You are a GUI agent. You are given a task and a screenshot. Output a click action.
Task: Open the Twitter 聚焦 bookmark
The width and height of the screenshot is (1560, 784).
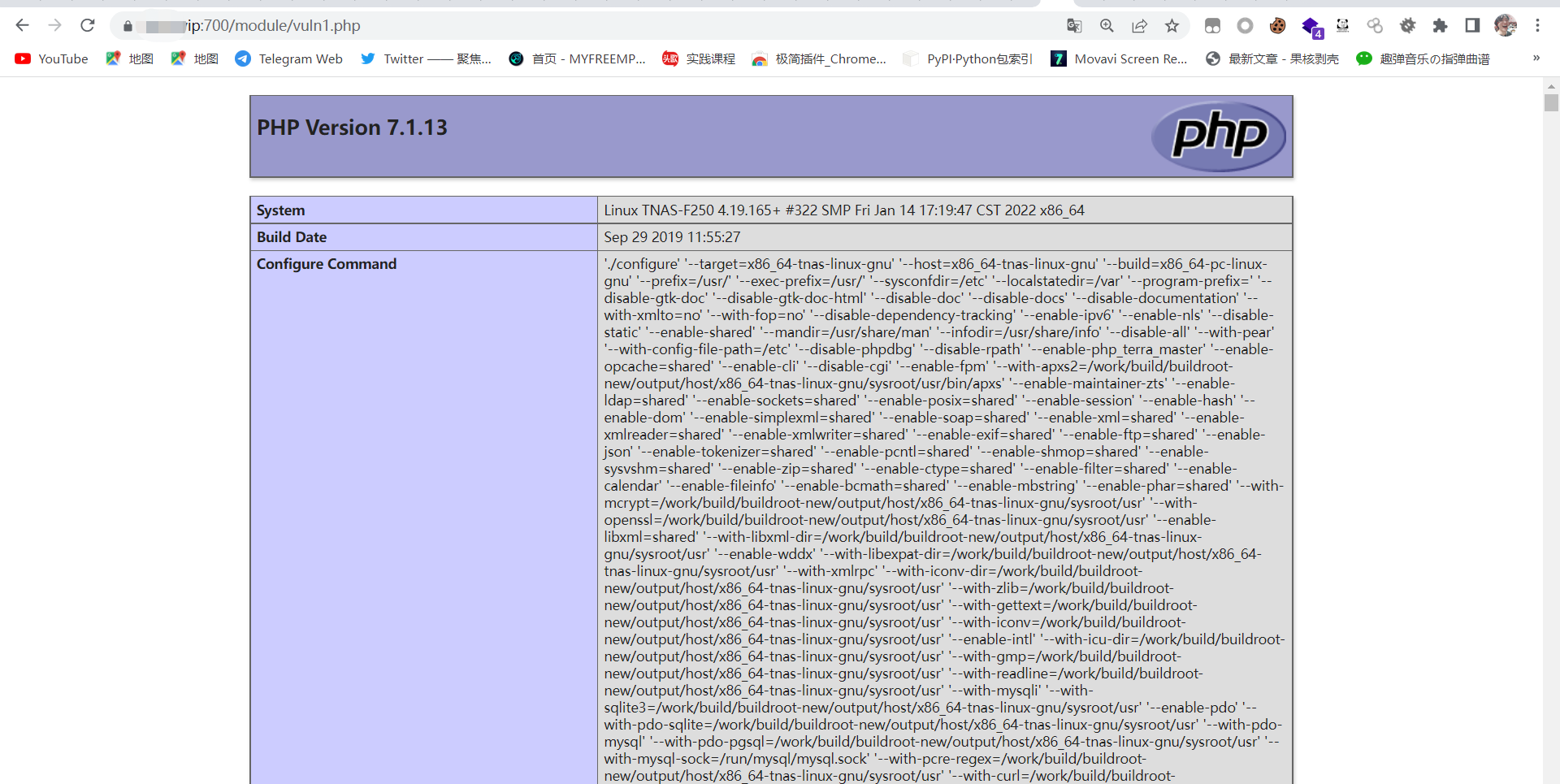(425, 58)
